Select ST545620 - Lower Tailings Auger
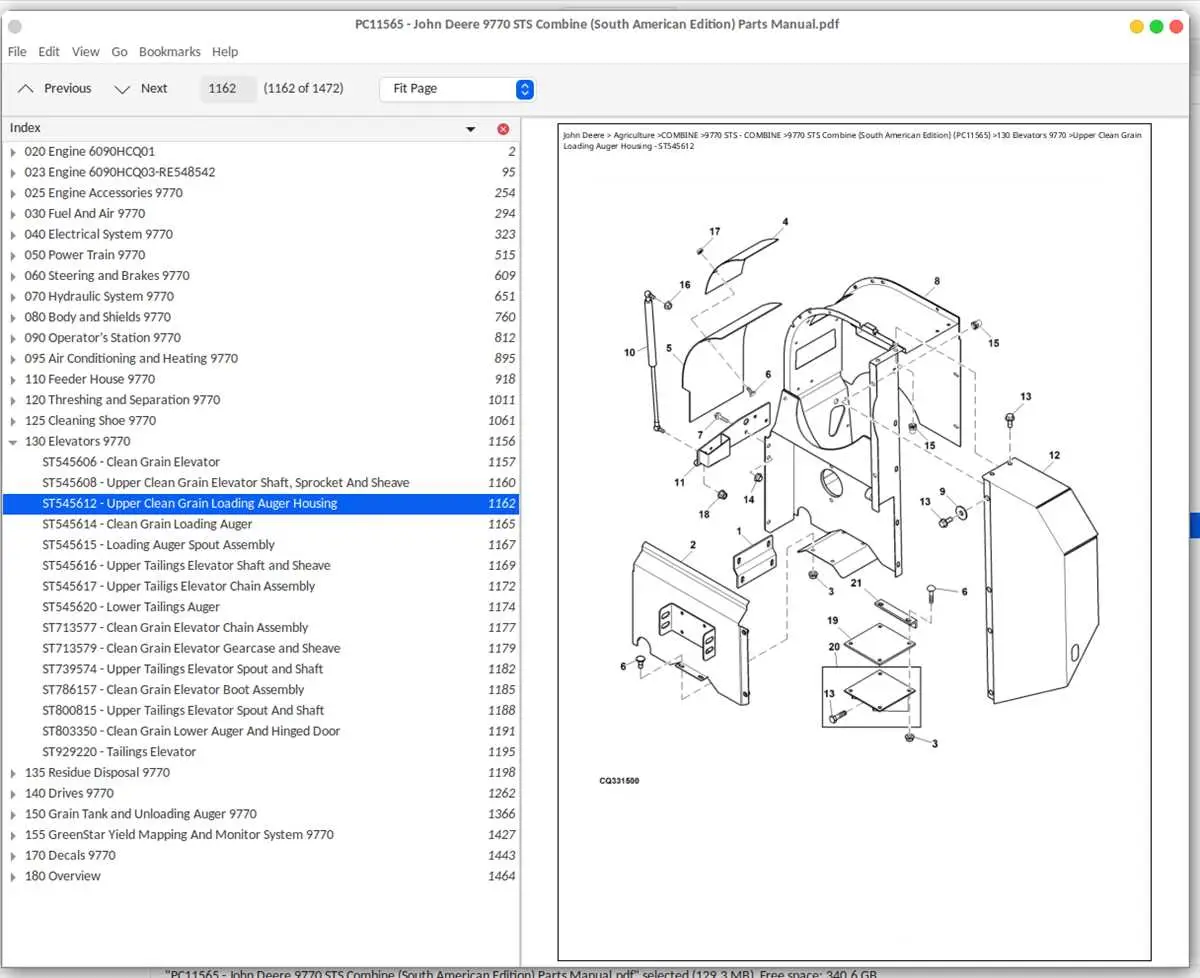The height and width of the screenshot is (978, 1200). coord(261,607)
